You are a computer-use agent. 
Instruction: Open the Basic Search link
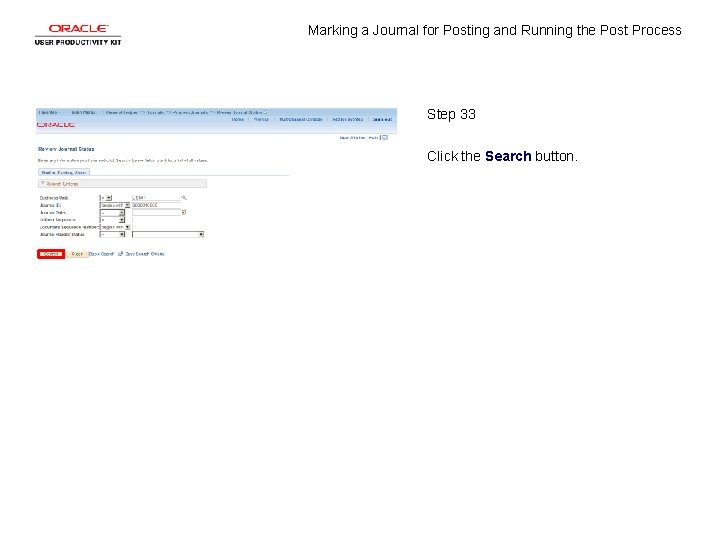(x=101, y=254)
